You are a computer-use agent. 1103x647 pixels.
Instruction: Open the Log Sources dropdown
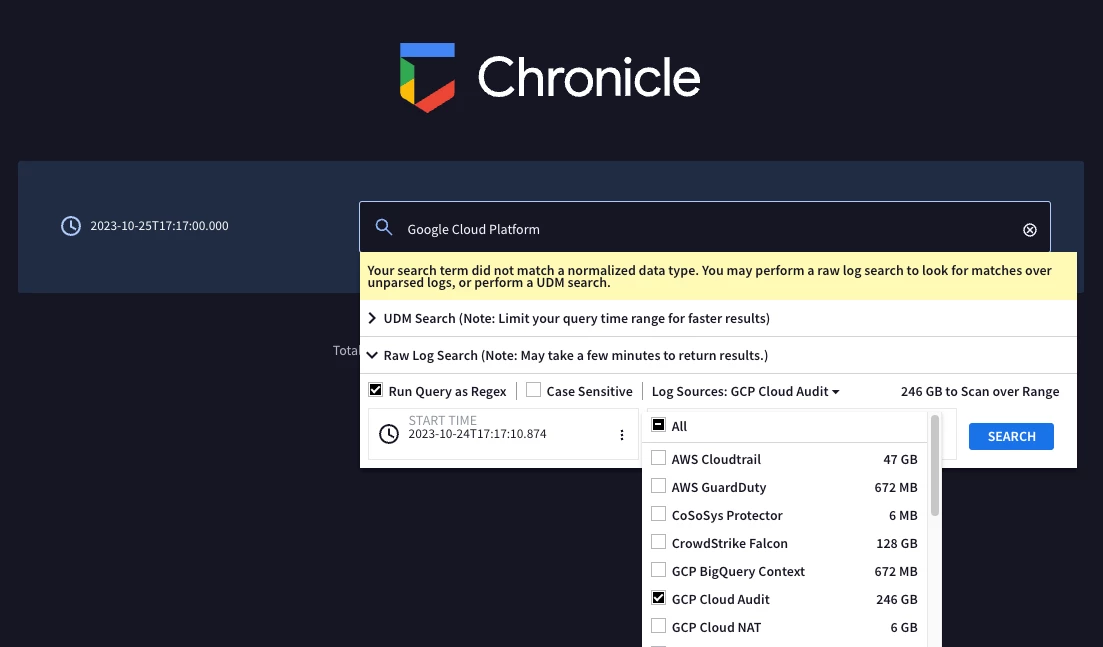coord(746,392)
